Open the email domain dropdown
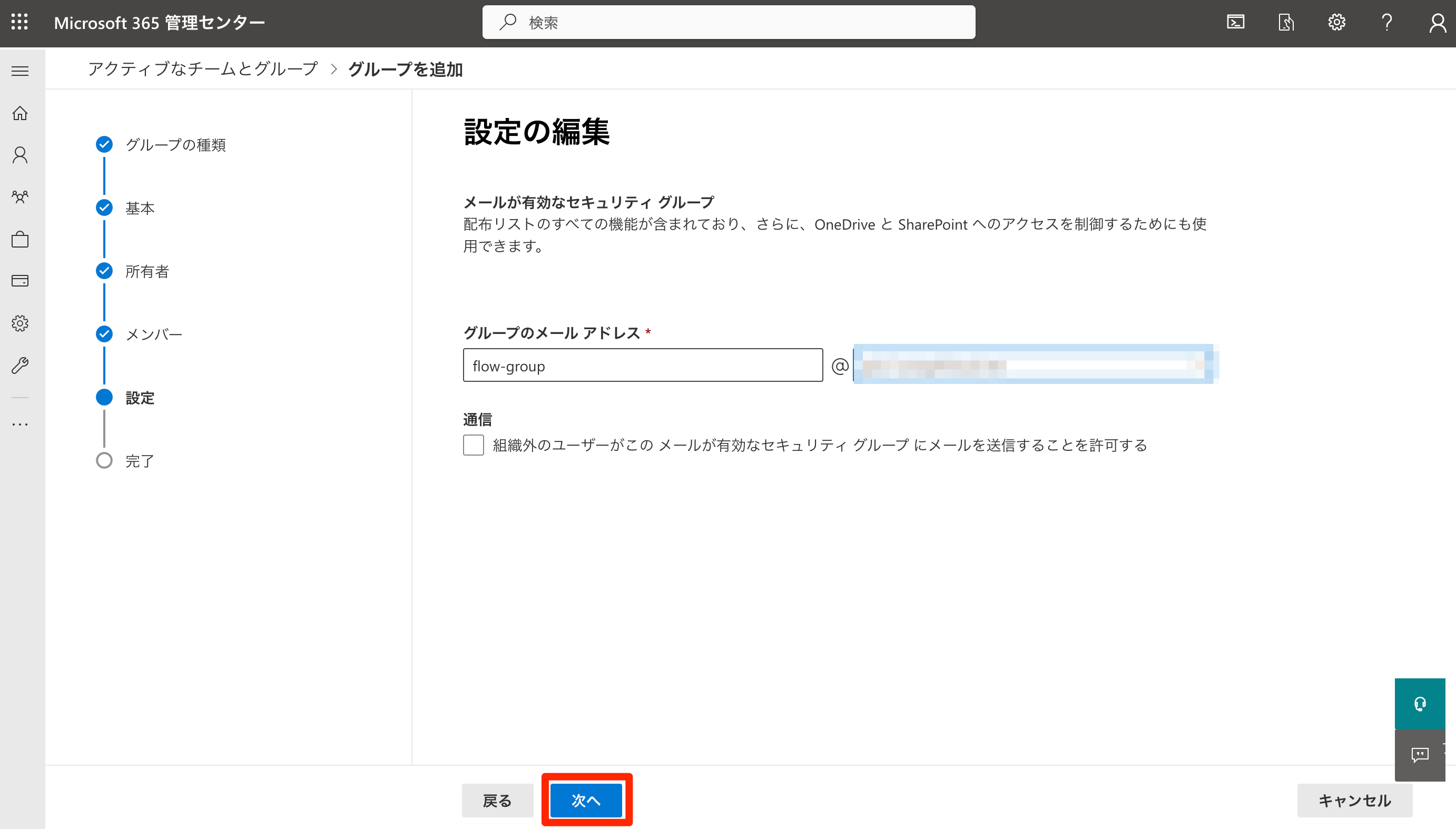 [x=1034, y=364]
